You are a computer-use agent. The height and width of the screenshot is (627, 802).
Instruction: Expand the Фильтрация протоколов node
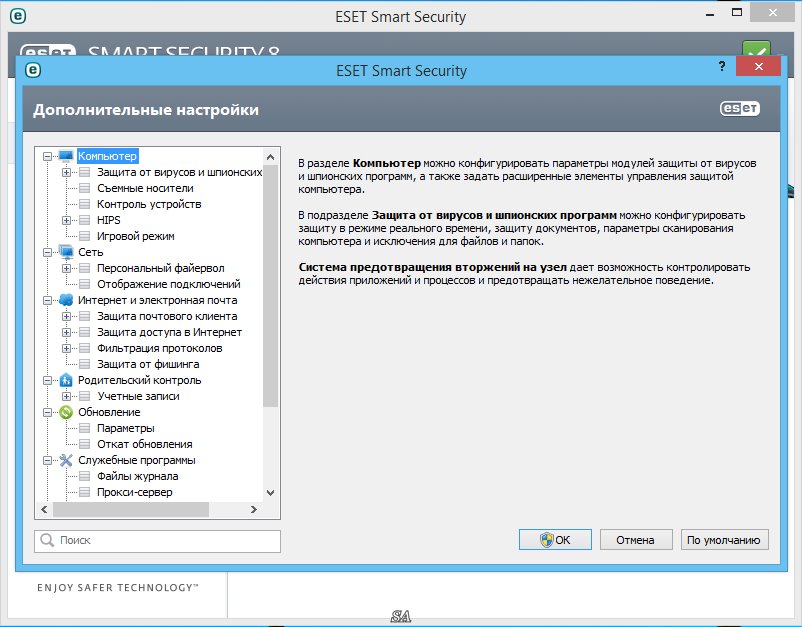point(66,348)
